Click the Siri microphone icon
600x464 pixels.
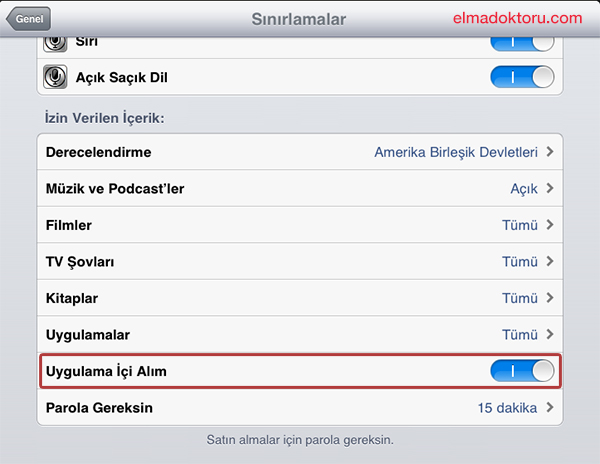point(55,44)
